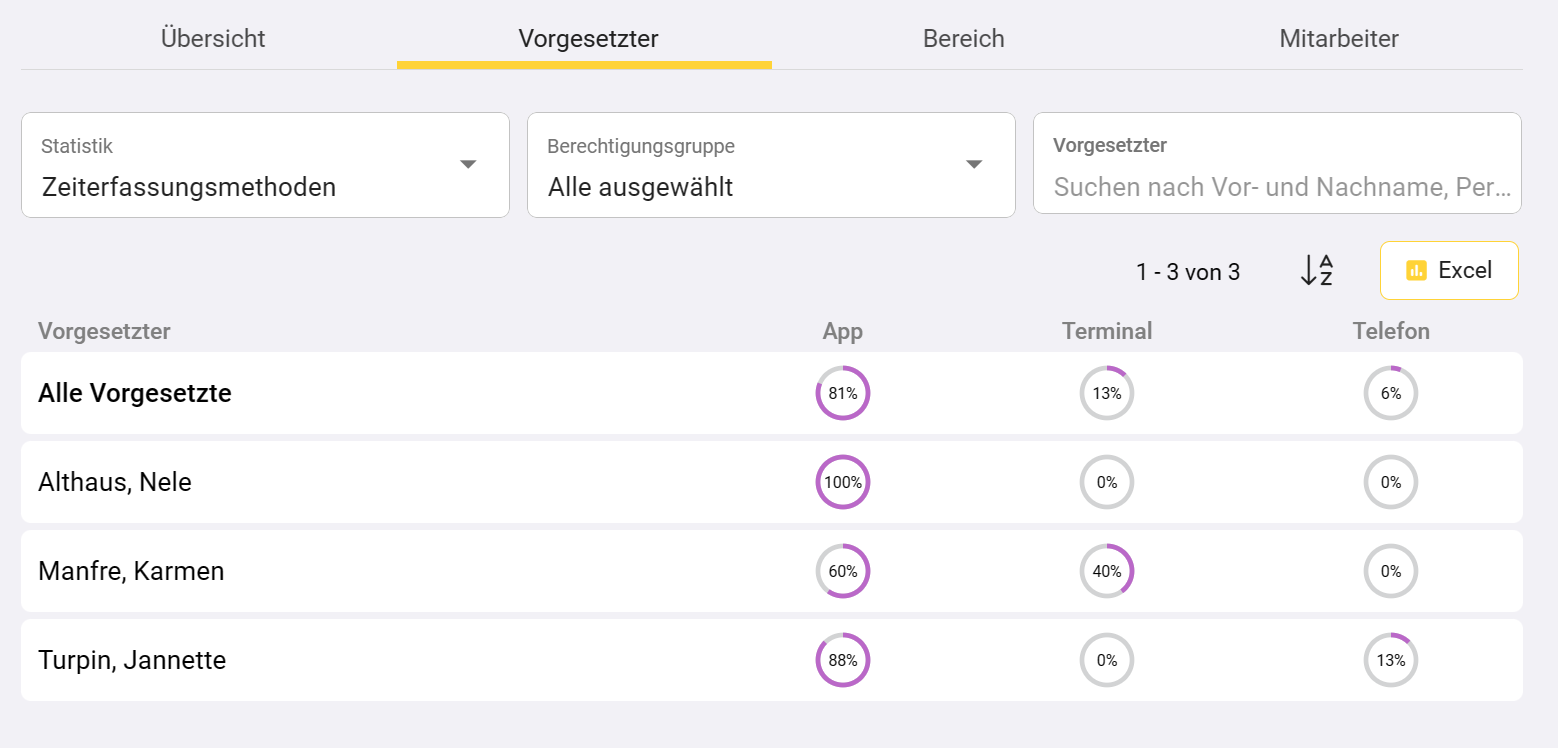Switch to the Übersicht tab
The height and width of the screenshot is (748, 1558).
213,39
